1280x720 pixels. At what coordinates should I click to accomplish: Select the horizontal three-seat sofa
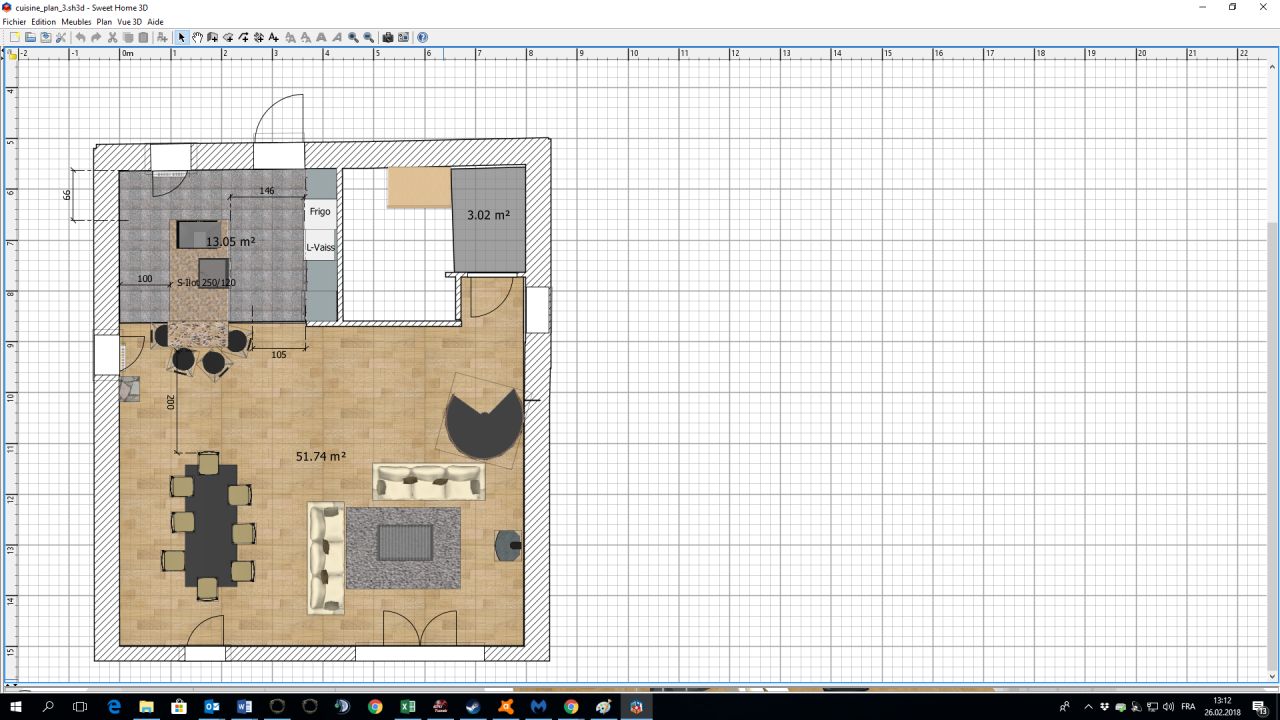click(429, 481)
